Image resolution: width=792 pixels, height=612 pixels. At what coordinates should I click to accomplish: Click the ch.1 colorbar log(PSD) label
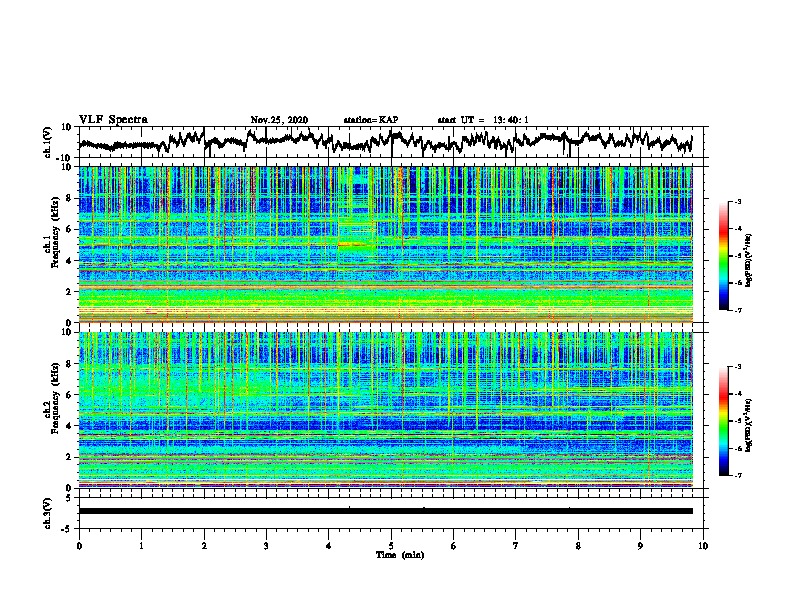(x=749, y=260)
